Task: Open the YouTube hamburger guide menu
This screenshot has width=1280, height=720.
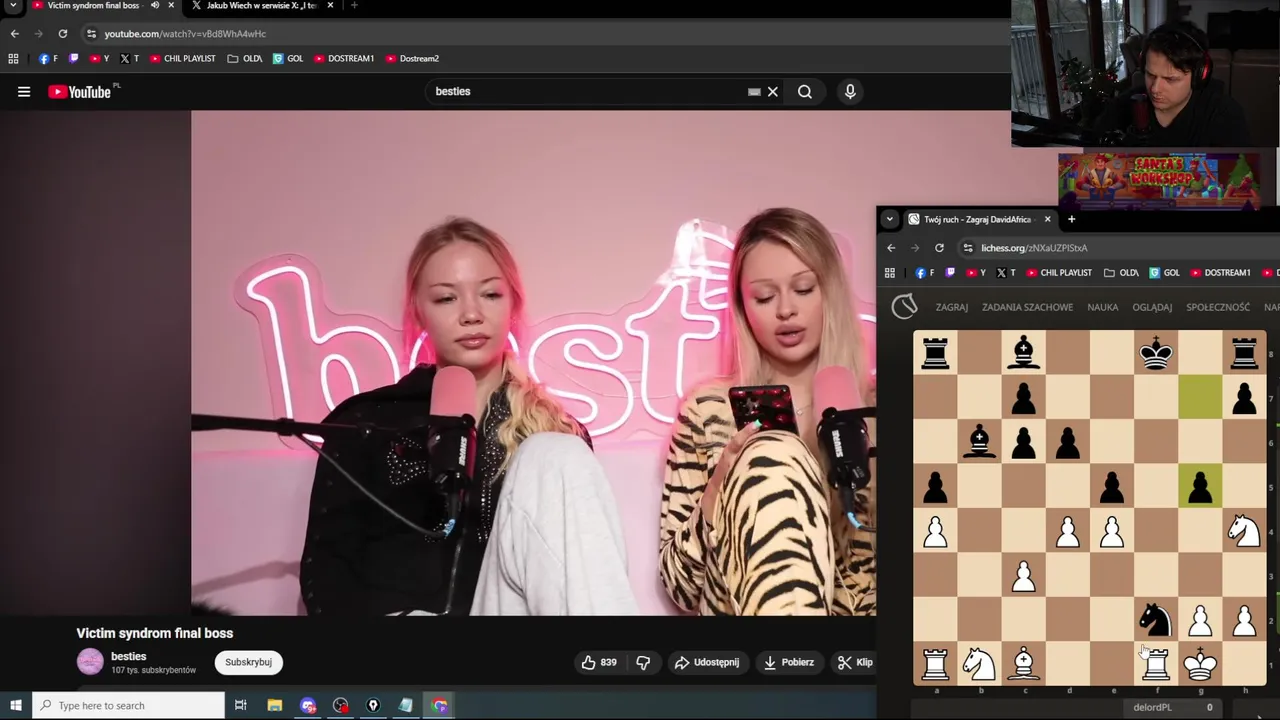Action: tap(24, 92)
